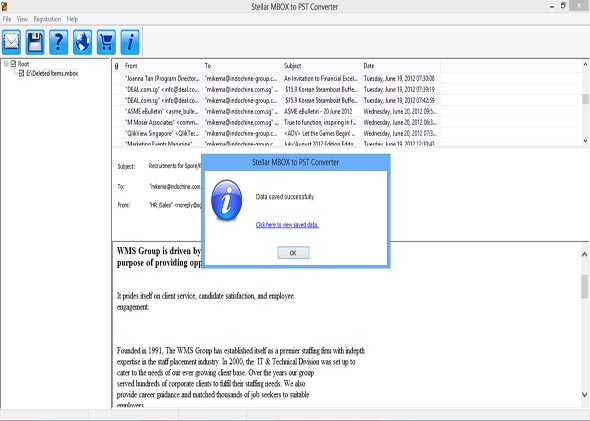Click the 'An Invitation to Financial Excel' subject
The height and width of the screenshot is (421, 590).
tap(321, 79)
